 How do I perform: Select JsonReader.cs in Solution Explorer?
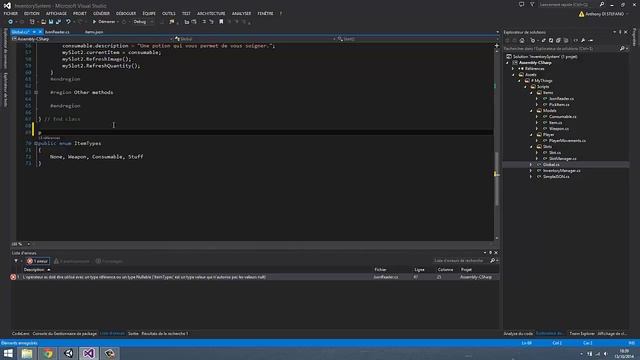(561, 99)
